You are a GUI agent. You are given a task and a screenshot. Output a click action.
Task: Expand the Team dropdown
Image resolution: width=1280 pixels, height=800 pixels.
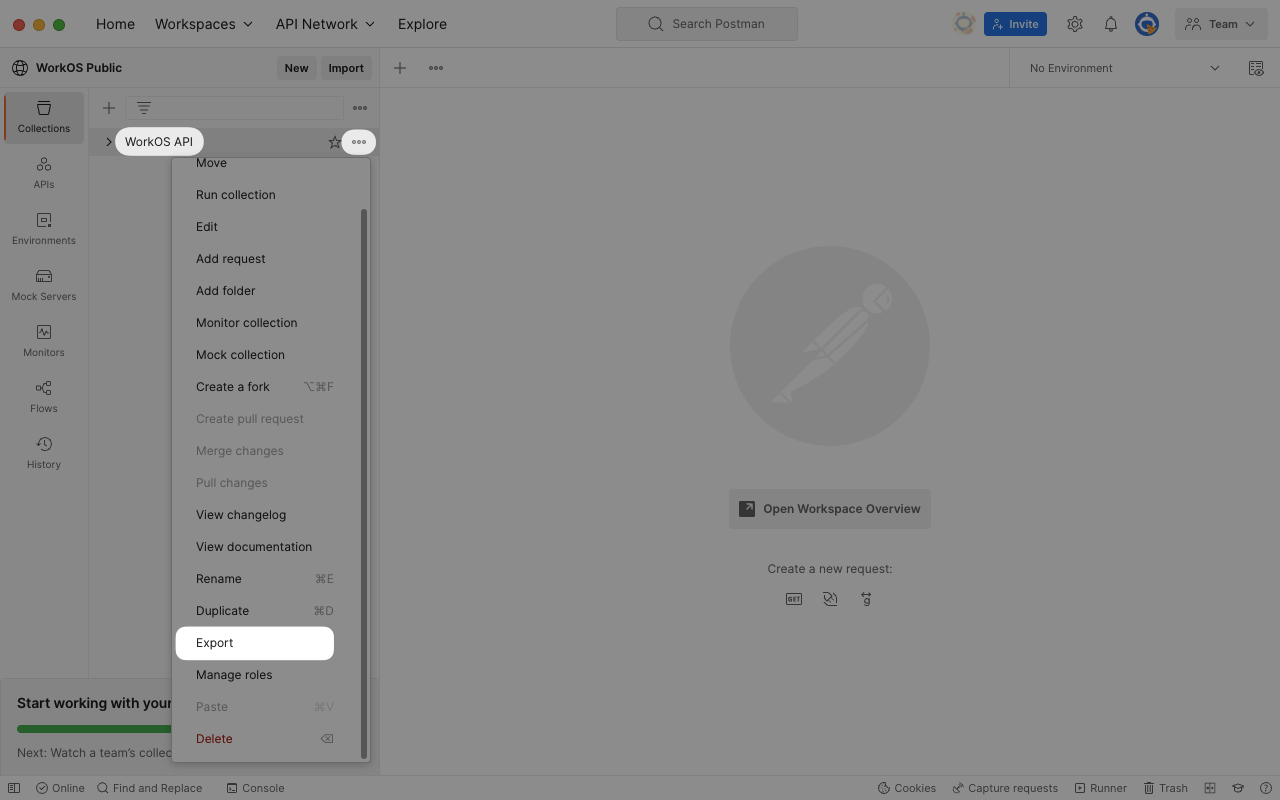(x=1221, y=24)
